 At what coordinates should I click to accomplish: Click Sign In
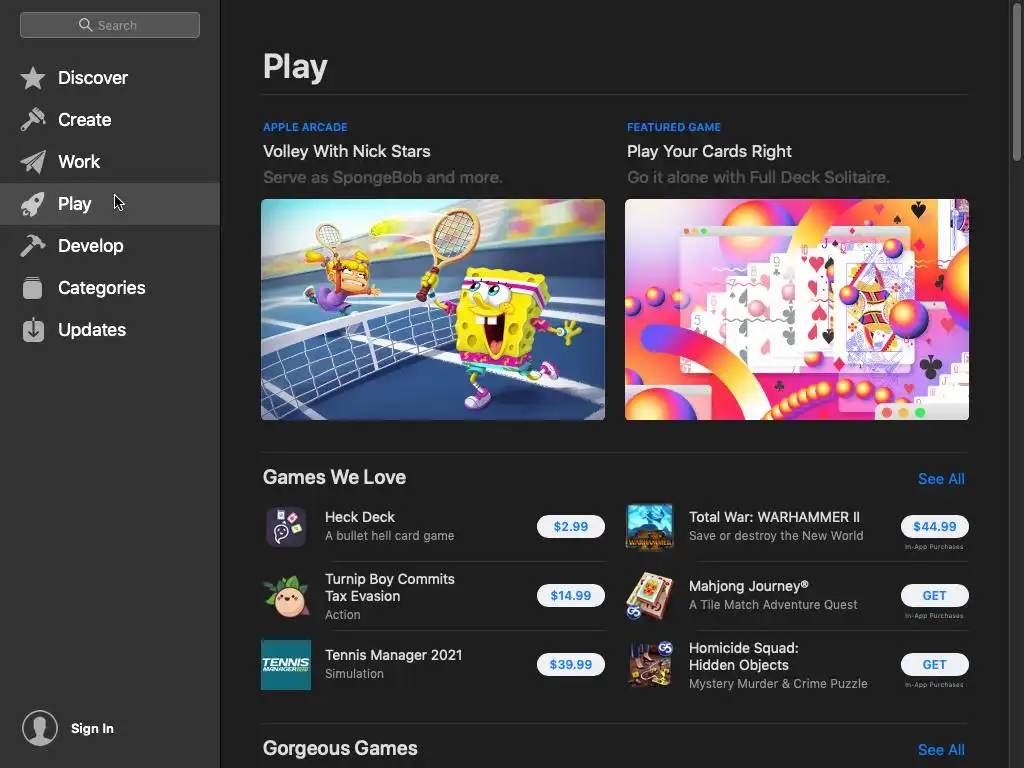[x=92, y=728]
